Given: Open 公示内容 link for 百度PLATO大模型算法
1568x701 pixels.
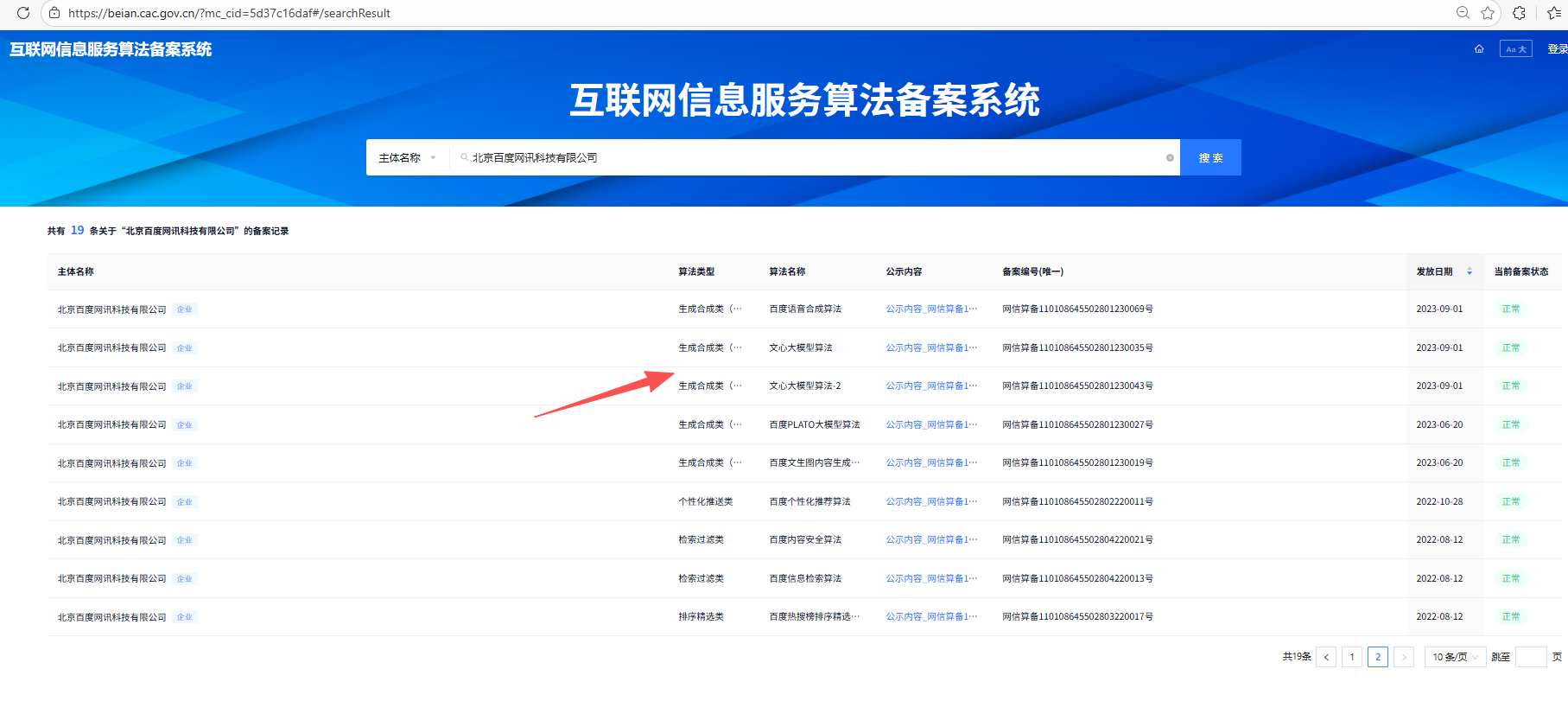Looking at the screenshot, I should pos(931,425).
